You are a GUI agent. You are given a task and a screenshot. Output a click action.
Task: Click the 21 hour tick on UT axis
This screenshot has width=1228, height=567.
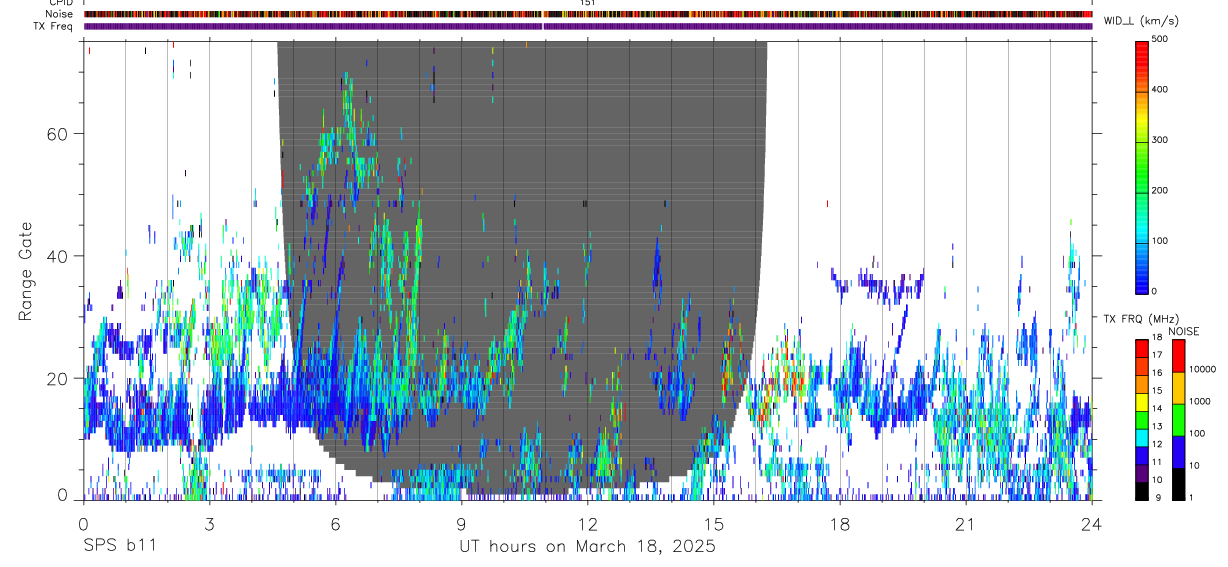tap(966, 524)
